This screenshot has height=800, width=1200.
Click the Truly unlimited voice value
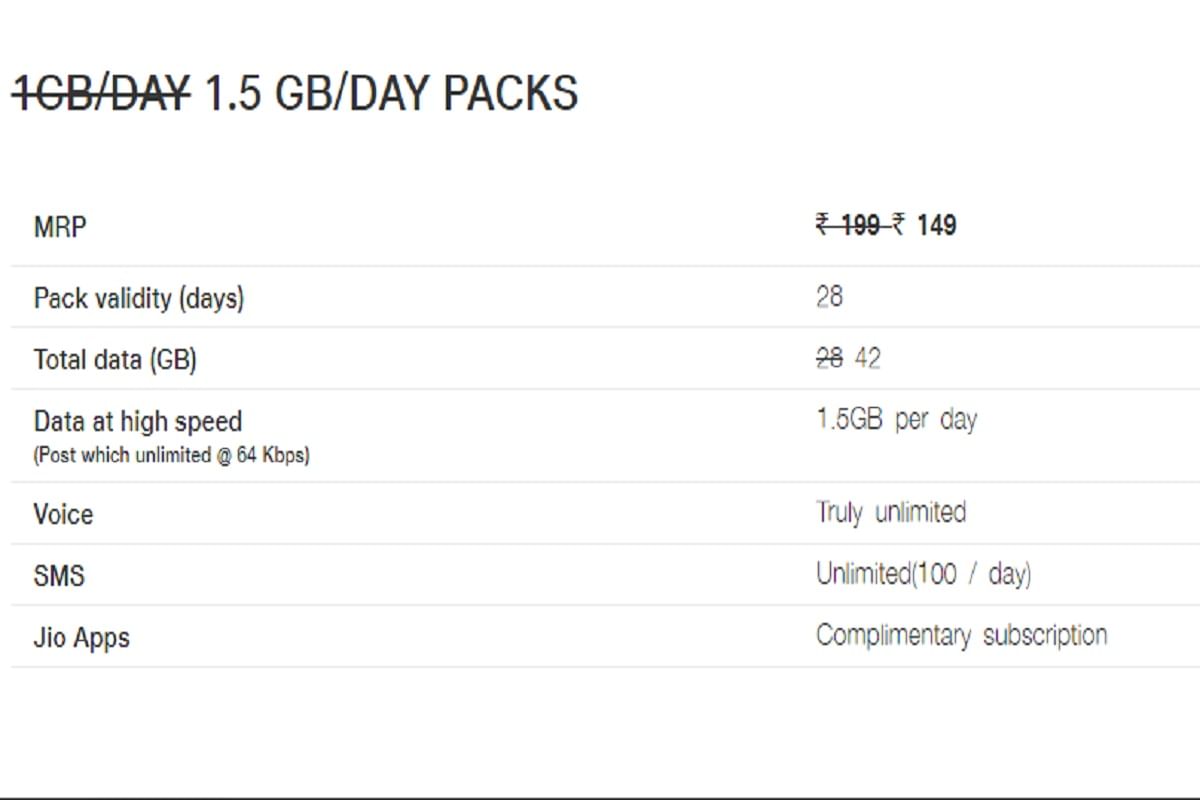tap(891, 513)
